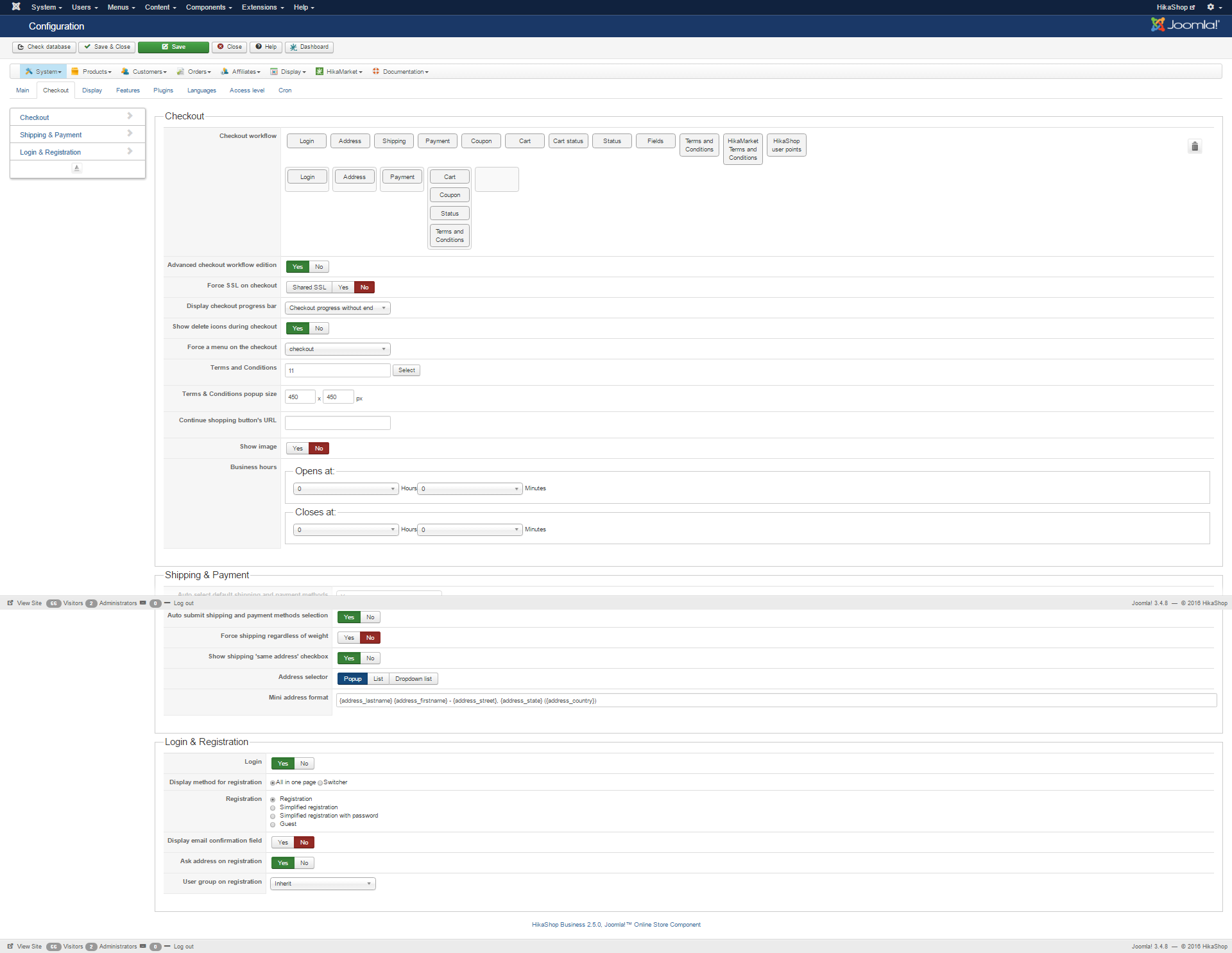
Task: Select Guest registration radio option
Action: click(273, 825)
